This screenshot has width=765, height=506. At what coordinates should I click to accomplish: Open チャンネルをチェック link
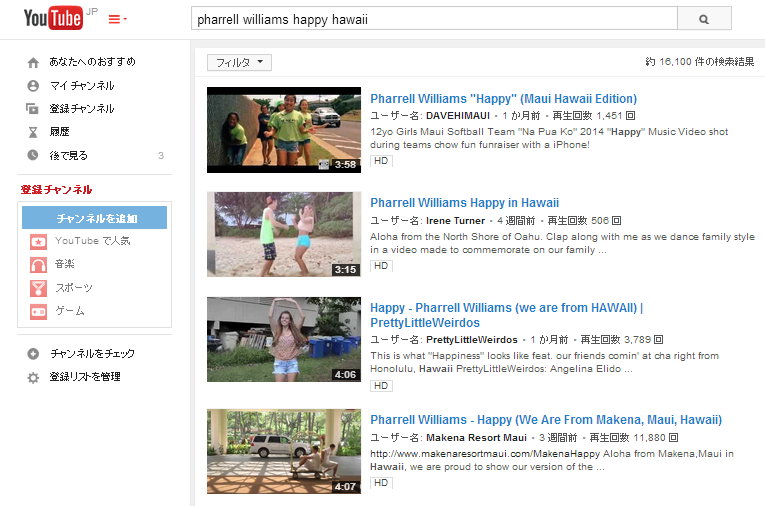pos(92,353)
